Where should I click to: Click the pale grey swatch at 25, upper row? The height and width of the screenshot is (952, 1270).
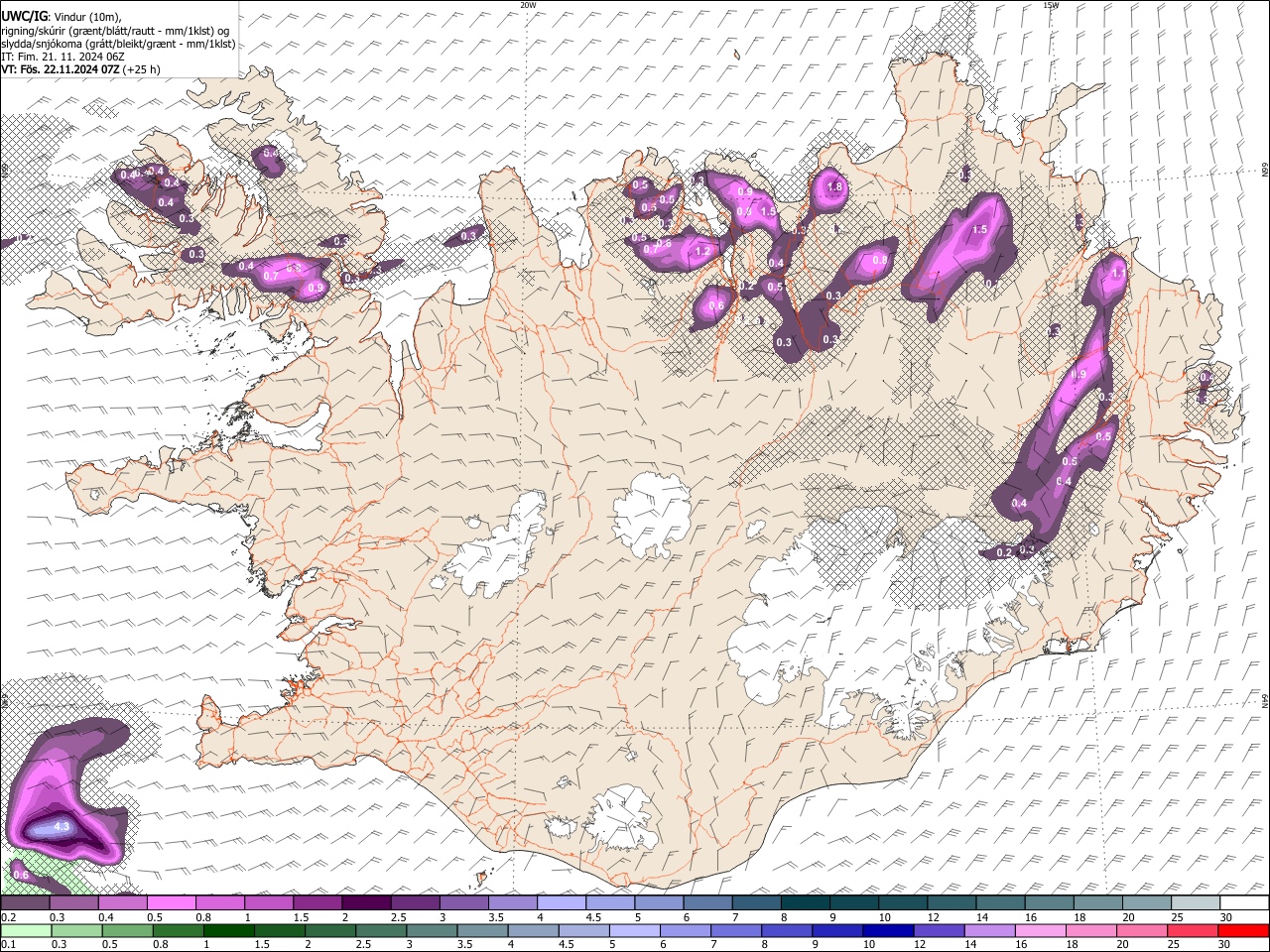pos(1195,902)
